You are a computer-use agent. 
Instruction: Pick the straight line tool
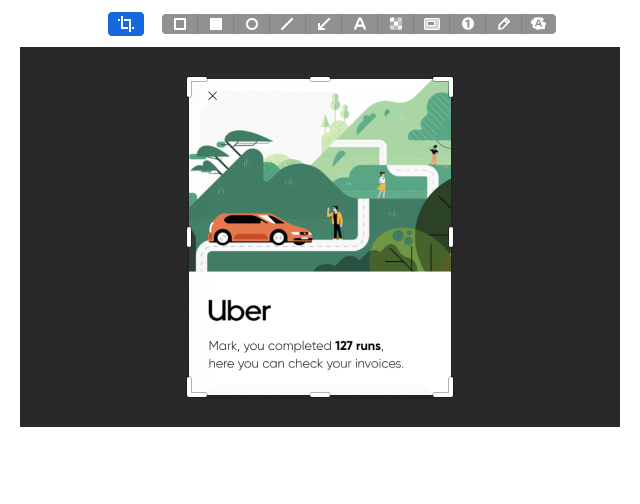(288, 24)
